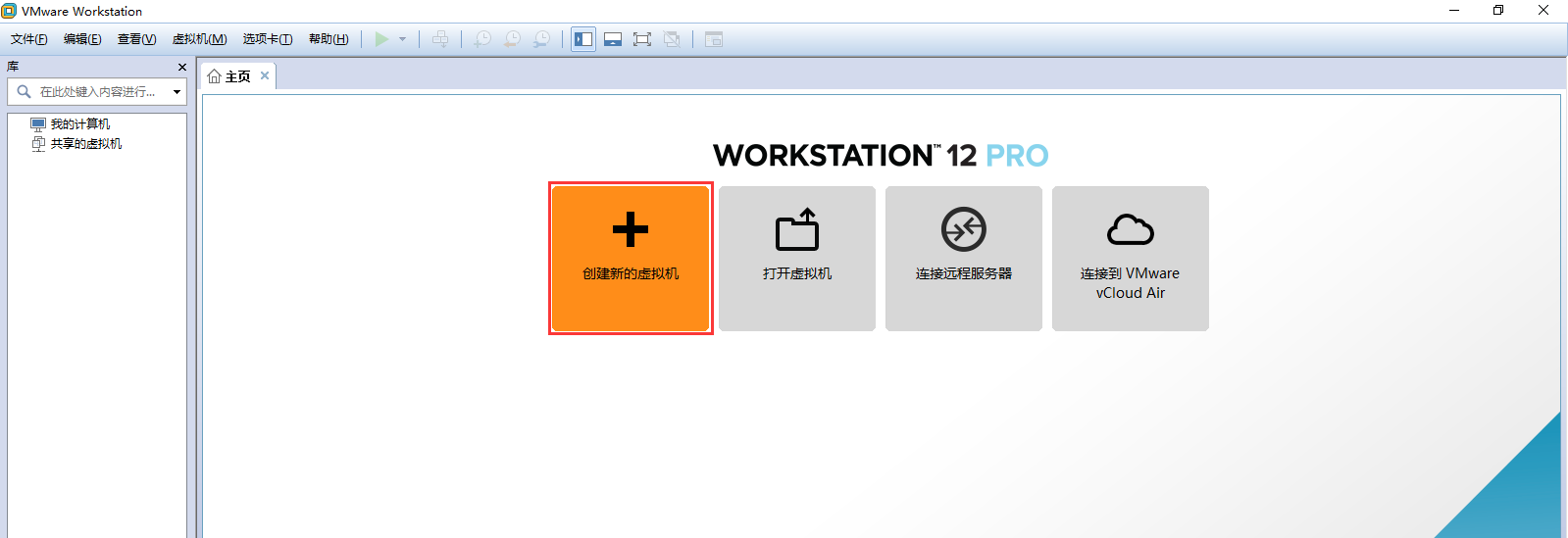Screen dimensions: 1568x538
Task: Expand the library search dropdown arrow
Action: click(x=177, y=92)
